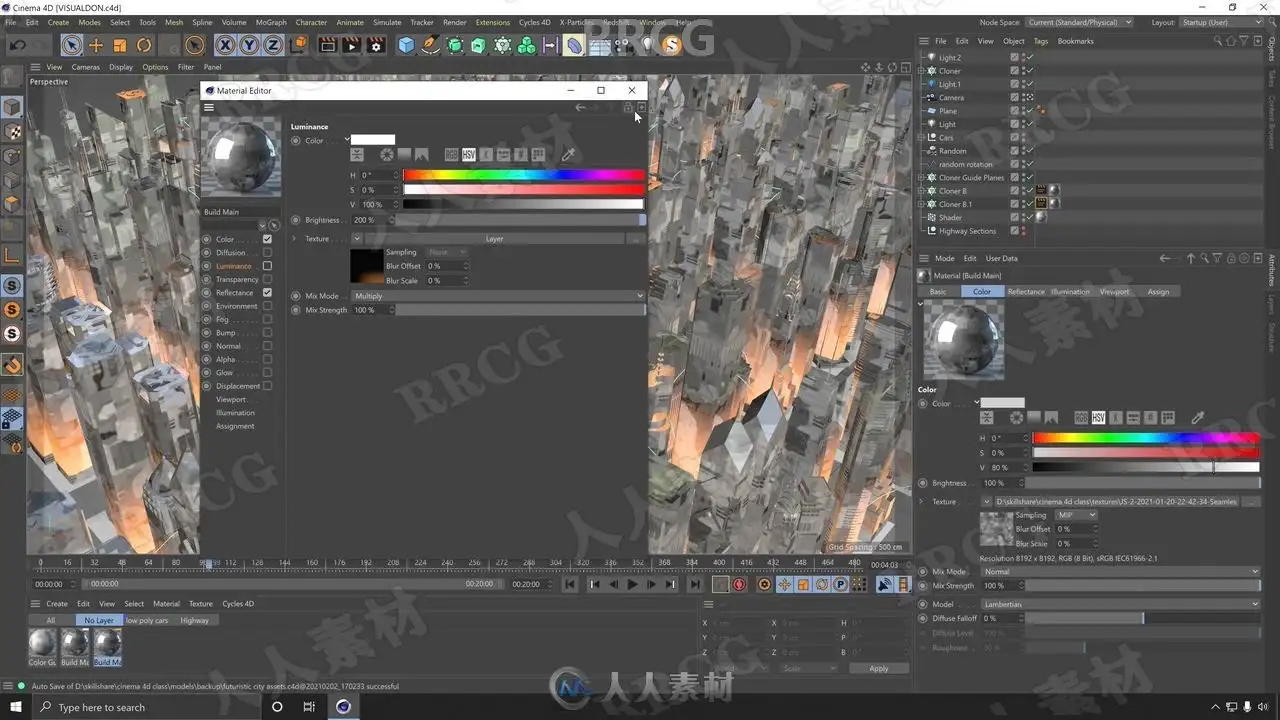Screen dimensions: 1280x720
Task: Switch the Material Editor color mode to RGB
Action: pos(451,155)
